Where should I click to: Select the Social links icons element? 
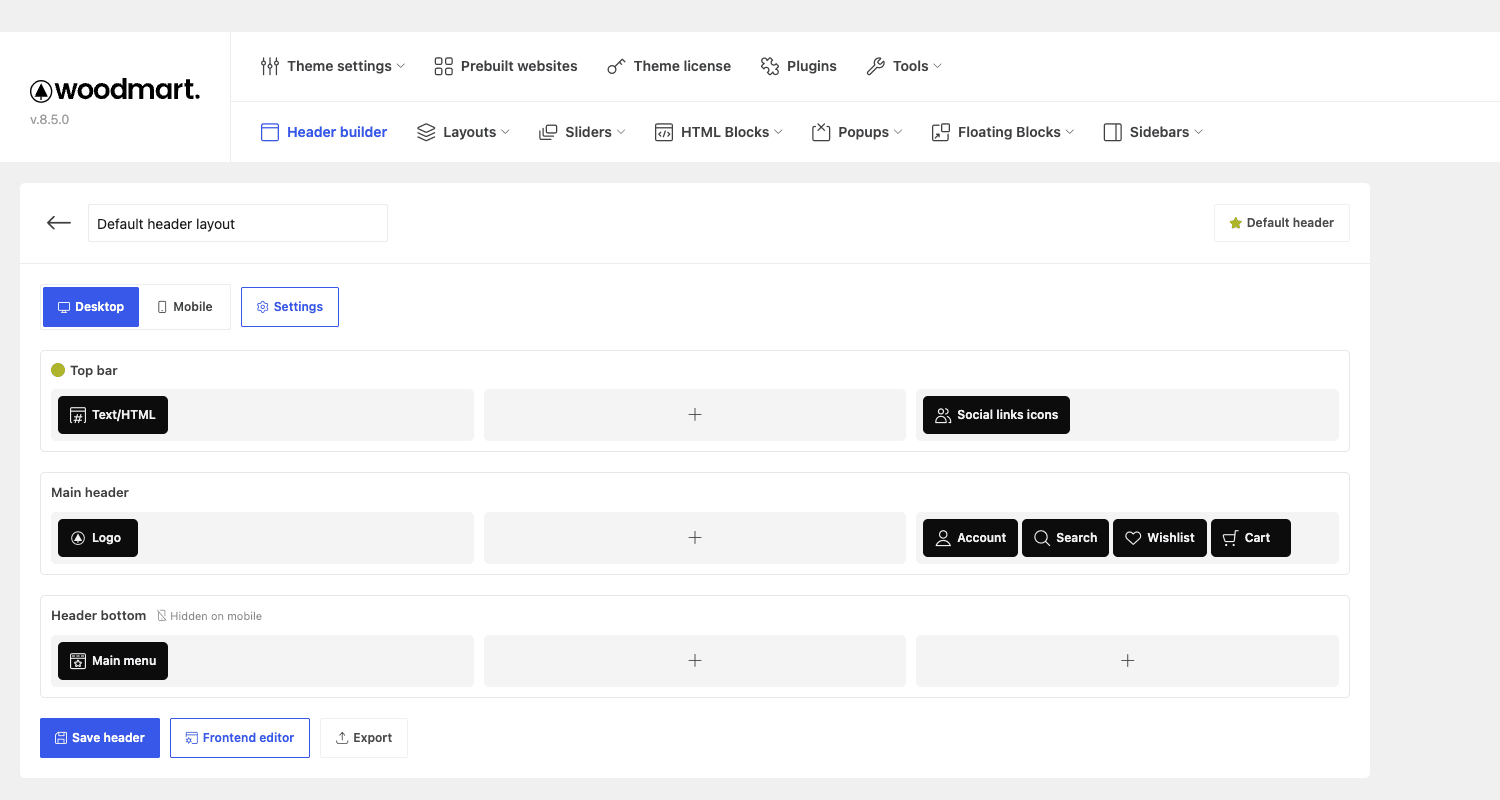click(x=996, y=415)
